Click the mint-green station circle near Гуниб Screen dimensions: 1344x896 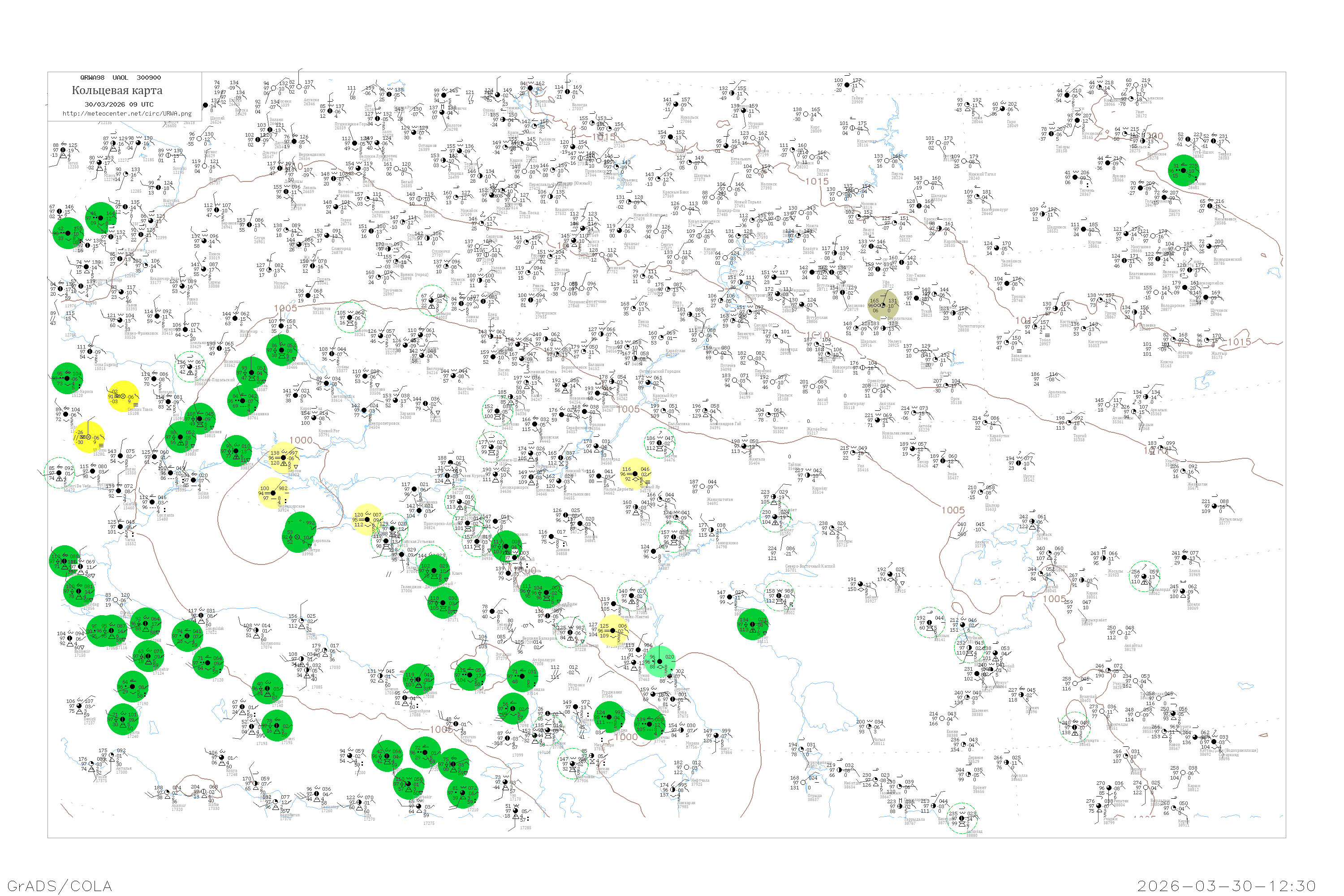tap(660, 661)
